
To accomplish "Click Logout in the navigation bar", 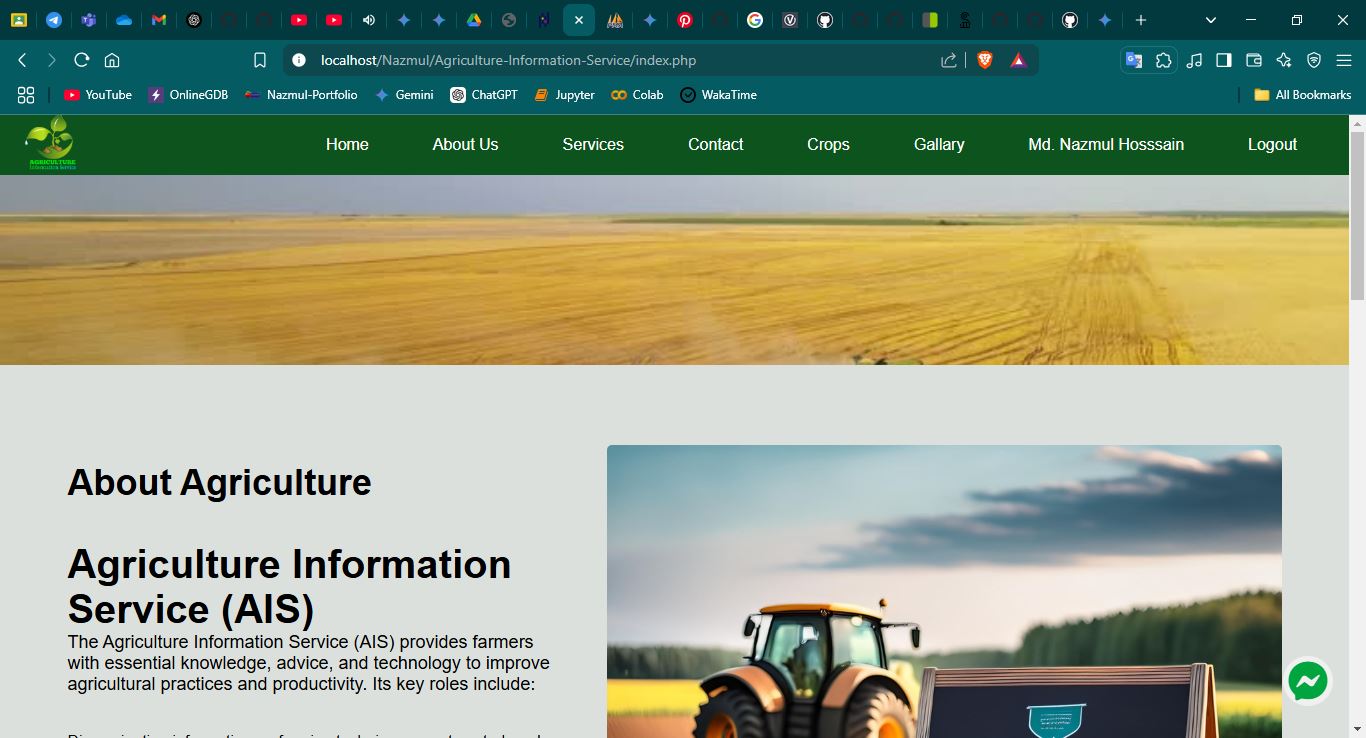I will (1272, 144).
